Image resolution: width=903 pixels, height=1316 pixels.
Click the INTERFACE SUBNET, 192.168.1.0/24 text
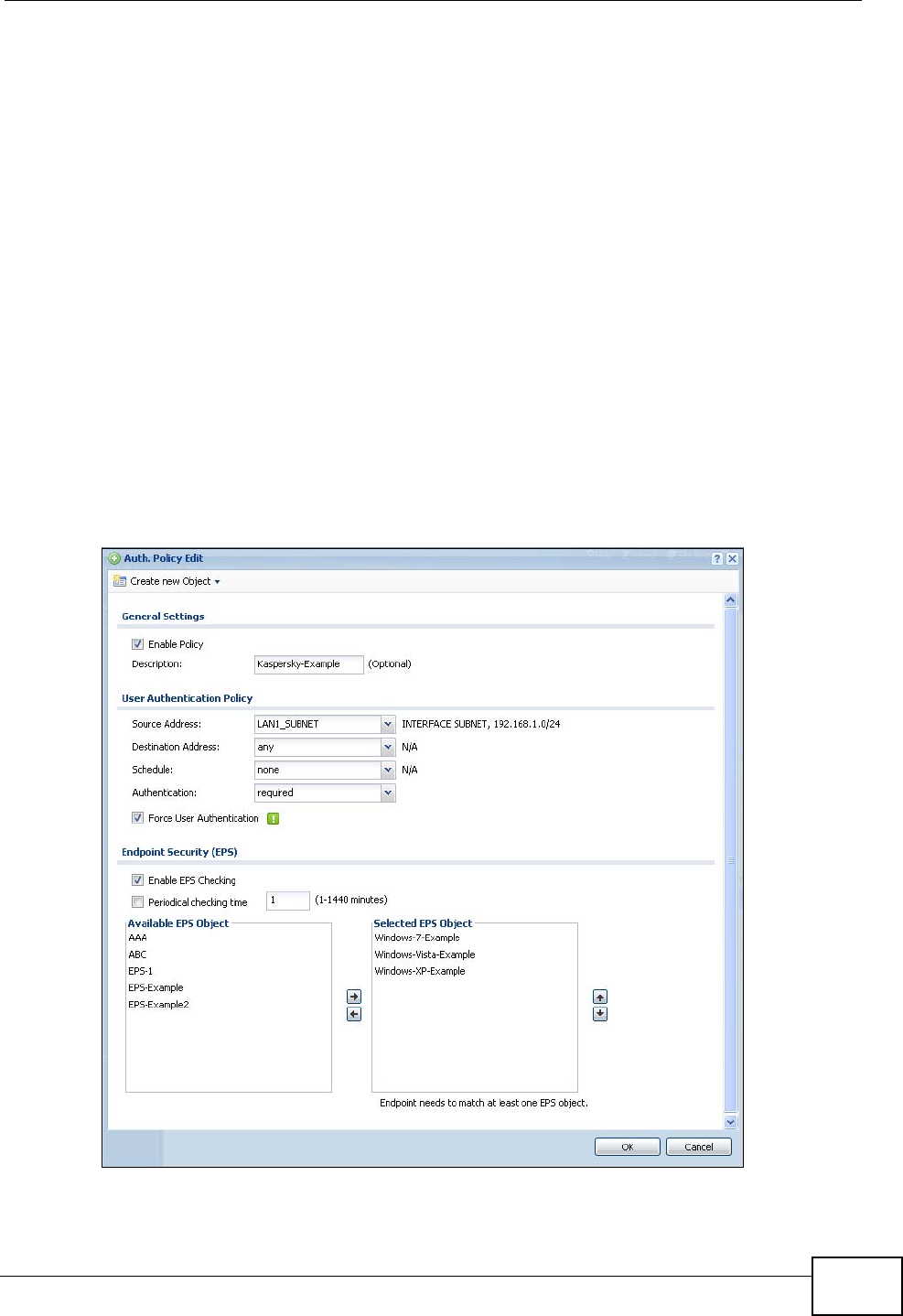coord(481,724)
